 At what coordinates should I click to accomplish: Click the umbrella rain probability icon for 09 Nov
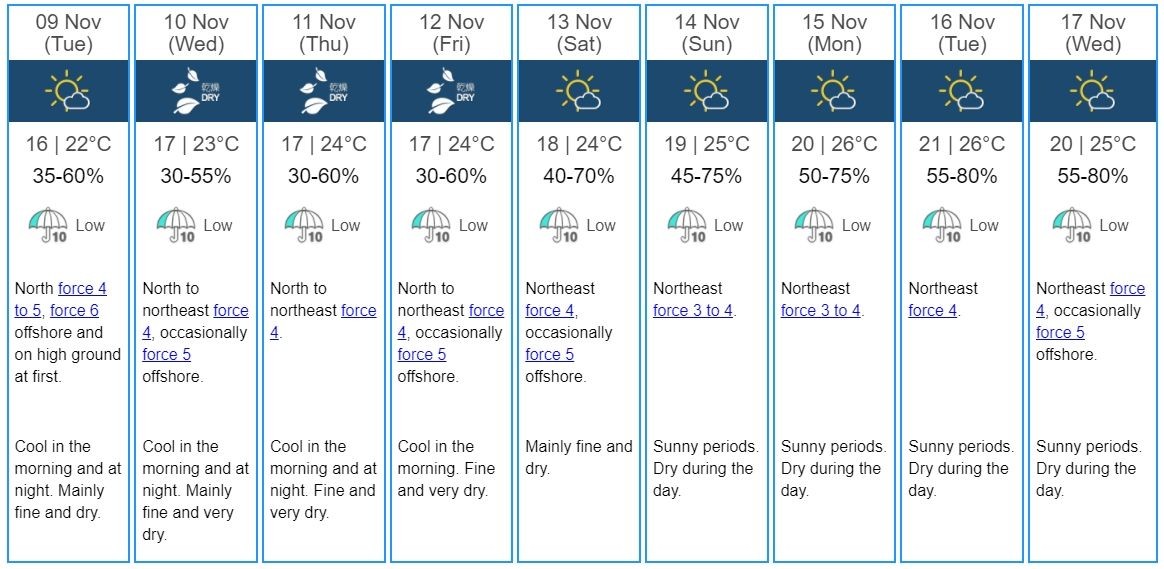click(x=48, y=225)
